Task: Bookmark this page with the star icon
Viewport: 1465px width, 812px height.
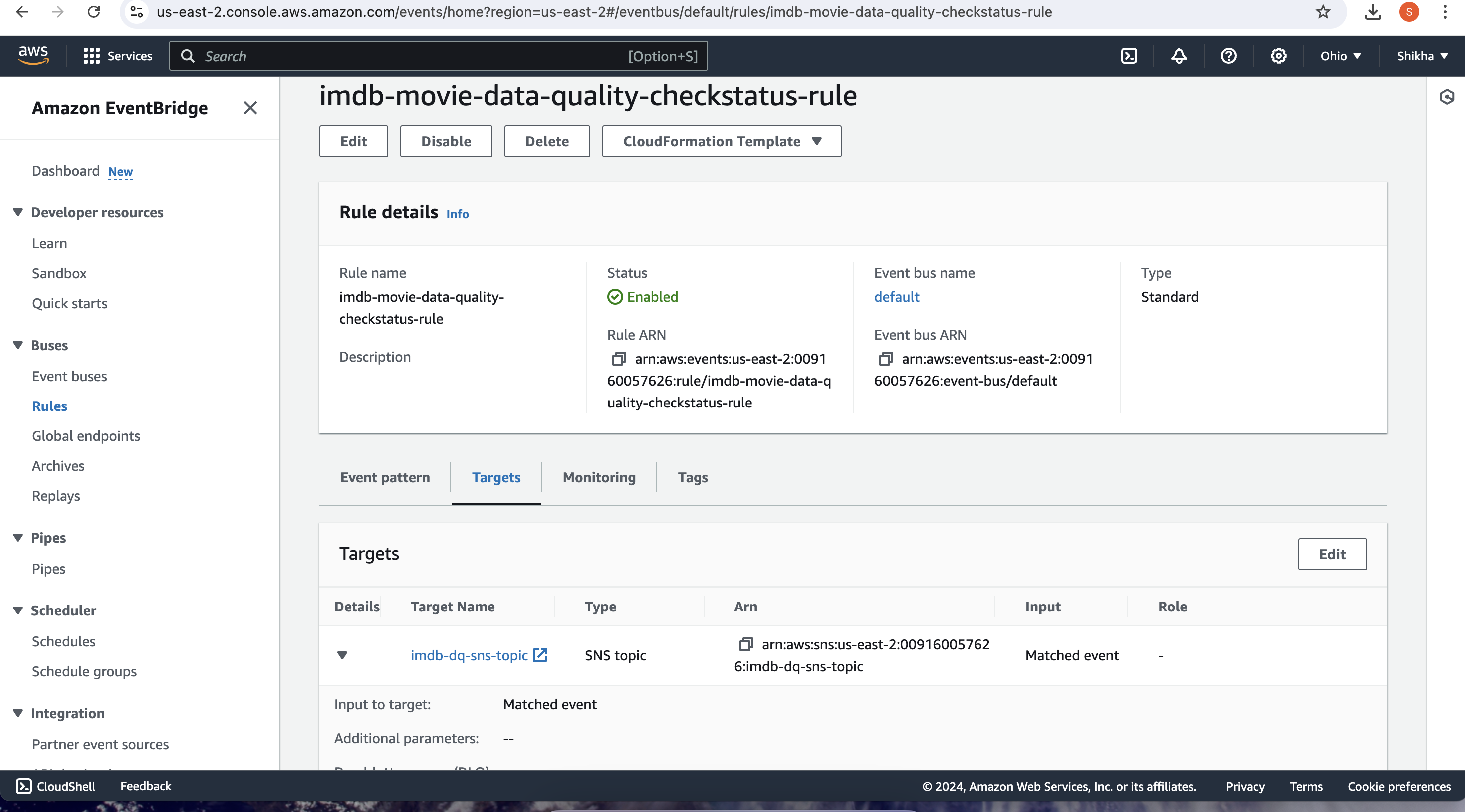Action: point(1323,12)
